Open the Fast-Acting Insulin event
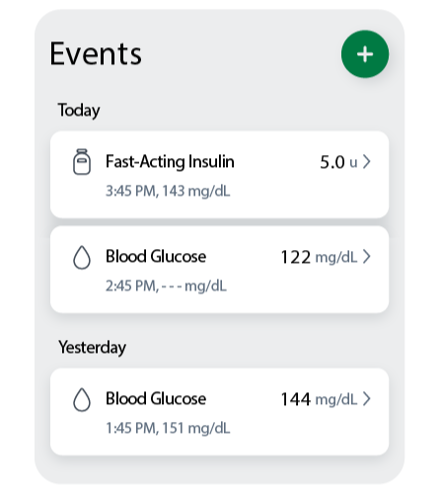Image resolution: width=442 pixels, height=500 pixels. 170,162
